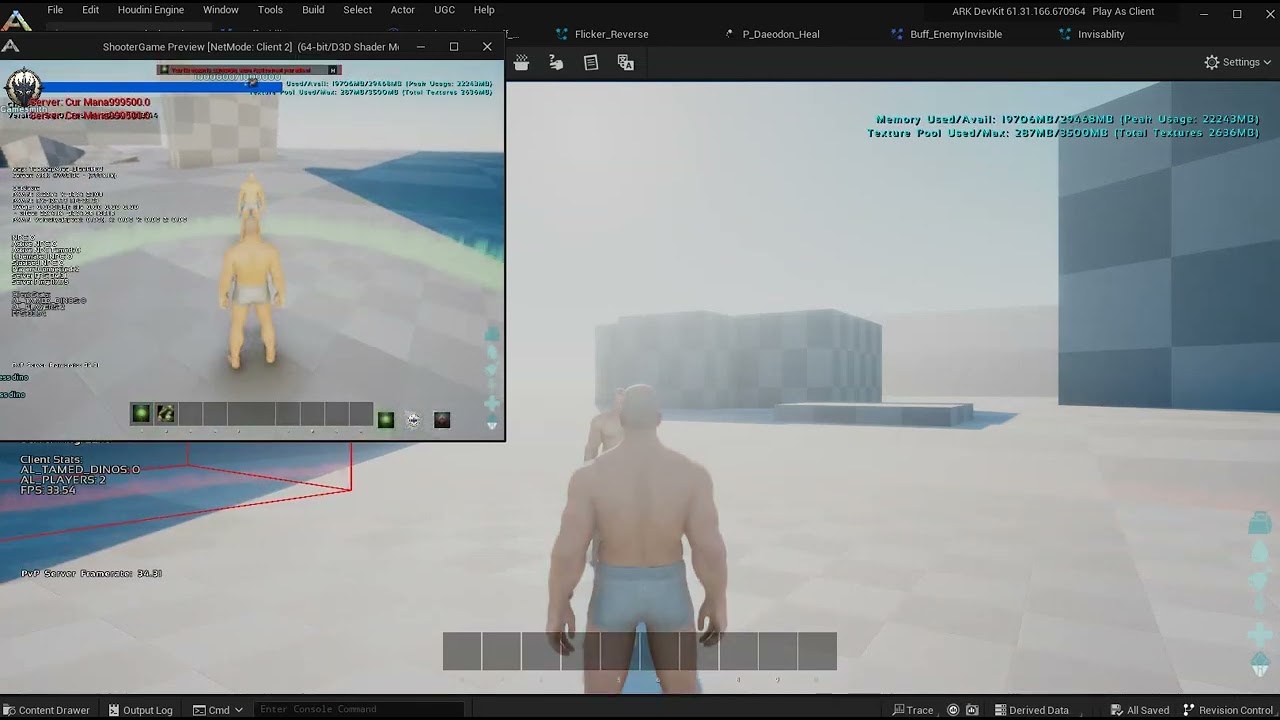Open the Actor menu
Screen dimensions: 1280x720
coord(403,10)
